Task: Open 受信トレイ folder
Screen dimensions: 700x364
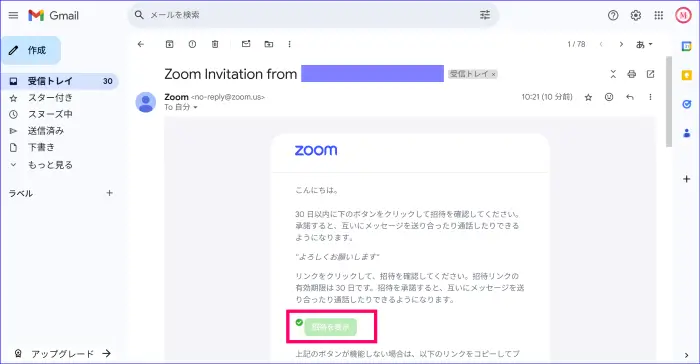Action: click(x=59, y=81)
